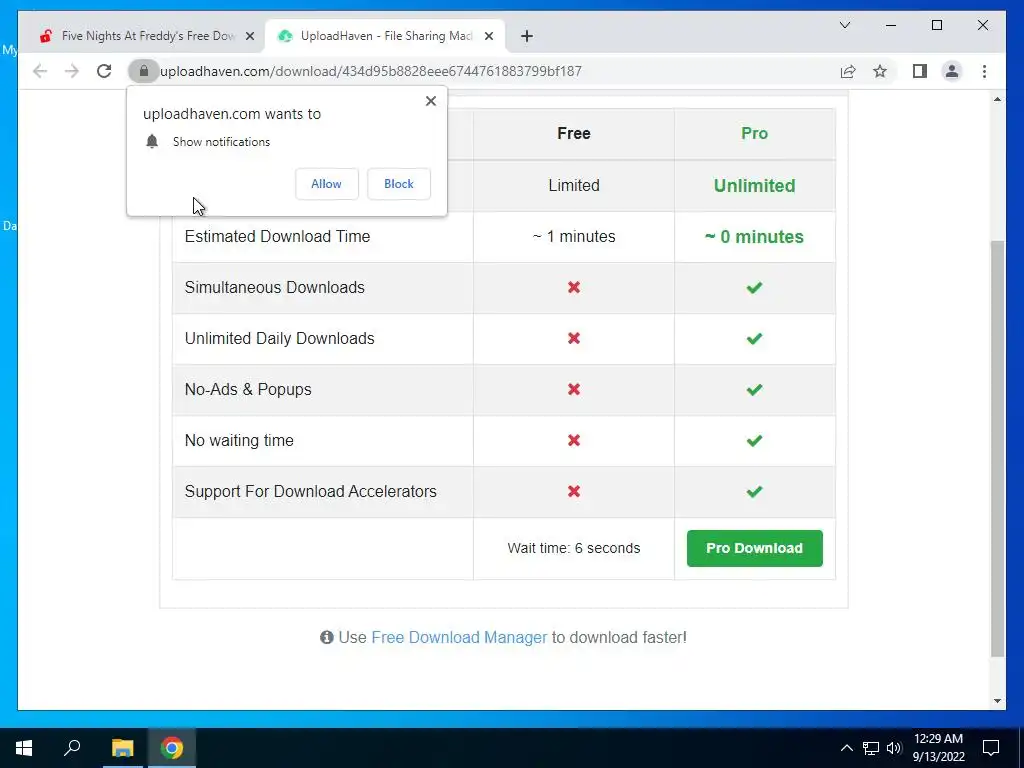
Task: Click the 'uploadhaven.com wants to' heading
Action: (x=232, y=114)
